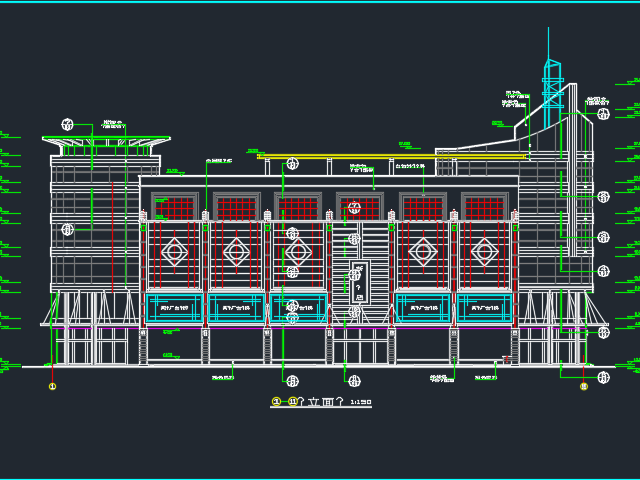640x480 pixels.
Task: Select the circular callout on the left tower facade
Action: coord(68,229)
